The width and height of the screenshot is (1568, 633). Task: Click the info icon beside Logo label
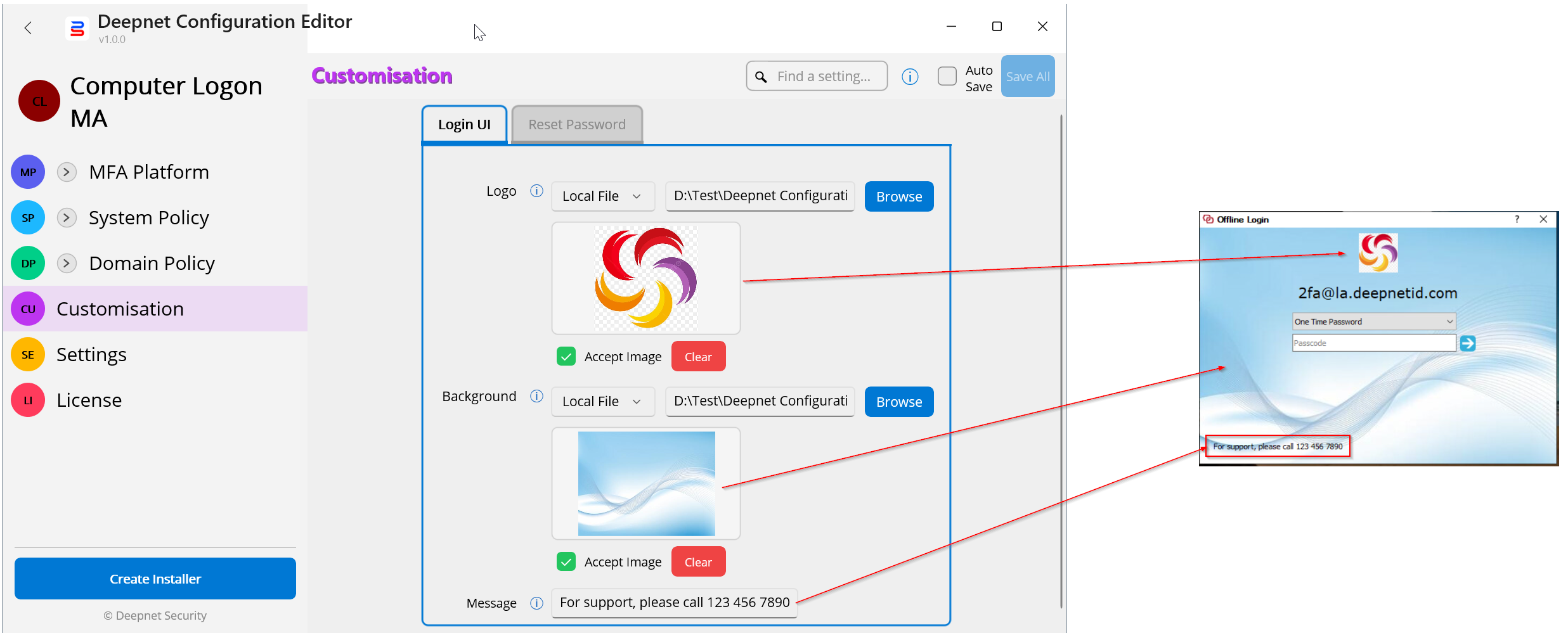pyautogui.click(x=536, y=191)
